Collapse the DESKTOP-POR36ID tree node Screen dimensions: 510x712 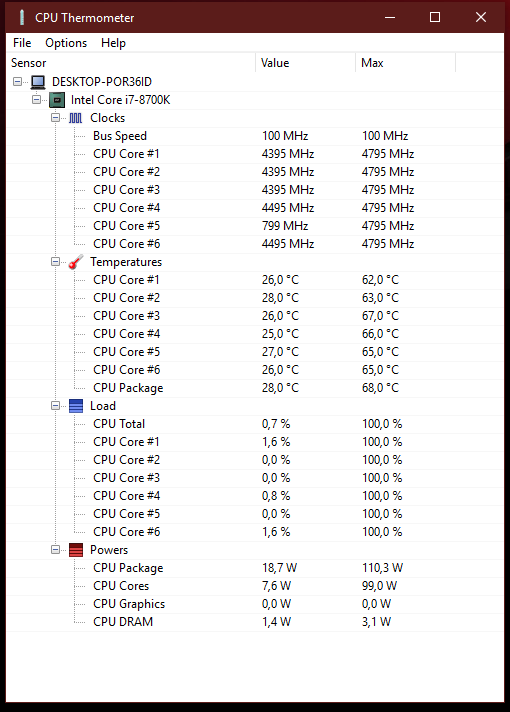pos(17,82)
